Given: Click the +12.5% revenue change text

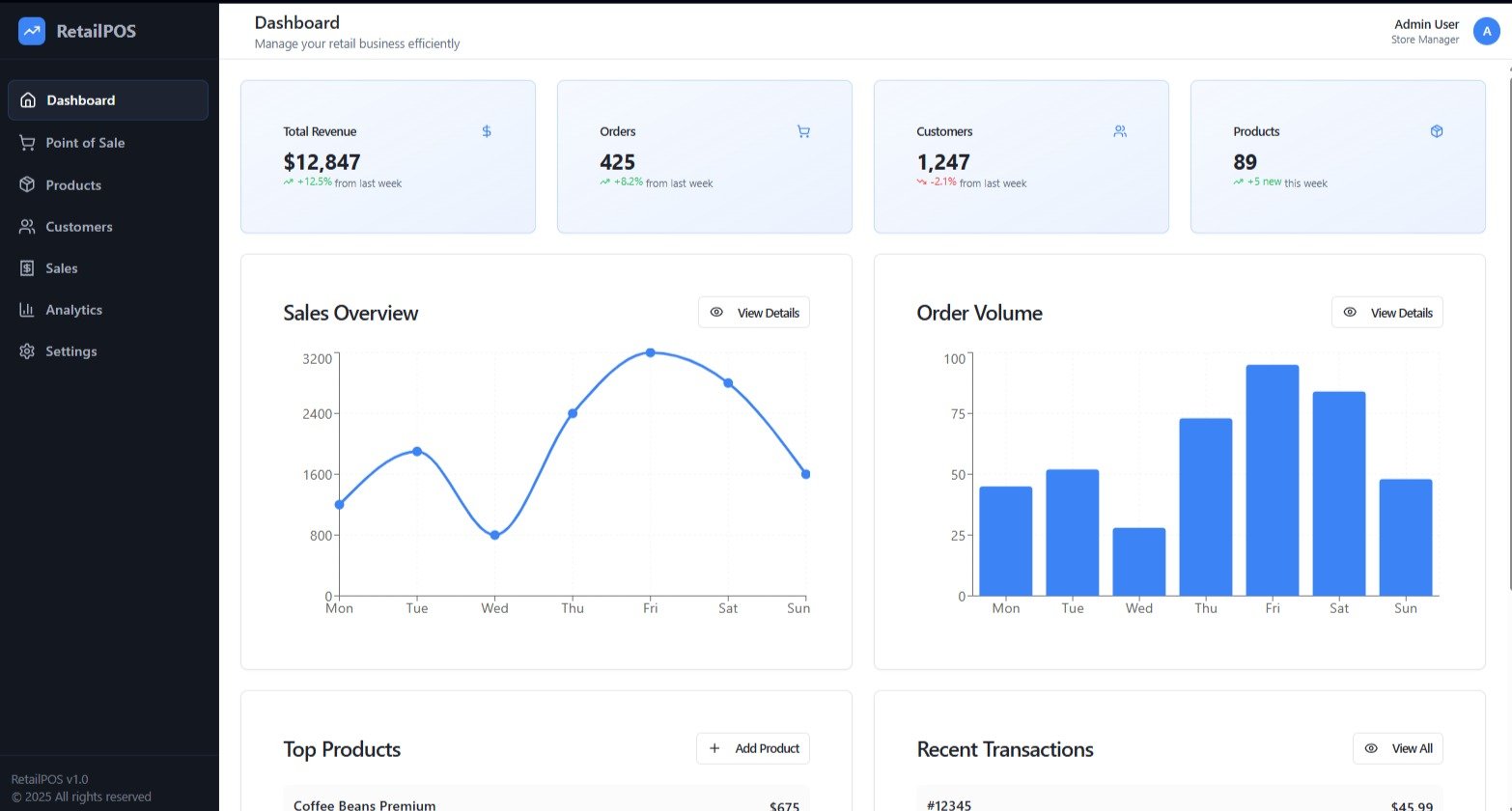Looking at the screenshot, I should coord(315,182).
